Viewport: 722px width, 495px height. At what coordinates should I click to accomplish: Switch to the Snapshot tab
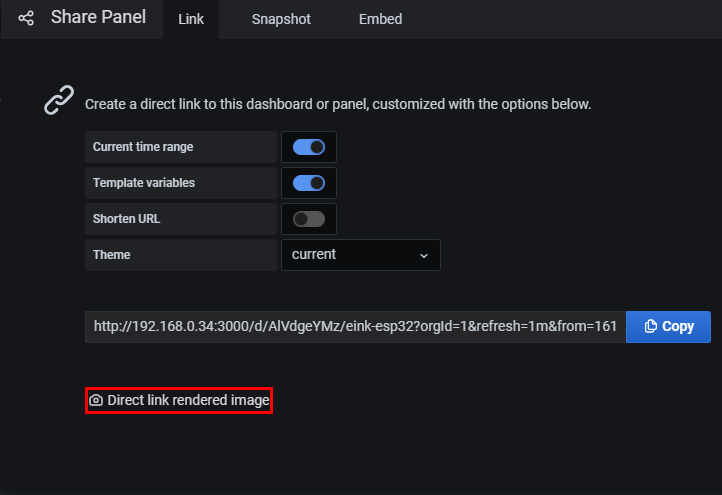click(281, 19)
